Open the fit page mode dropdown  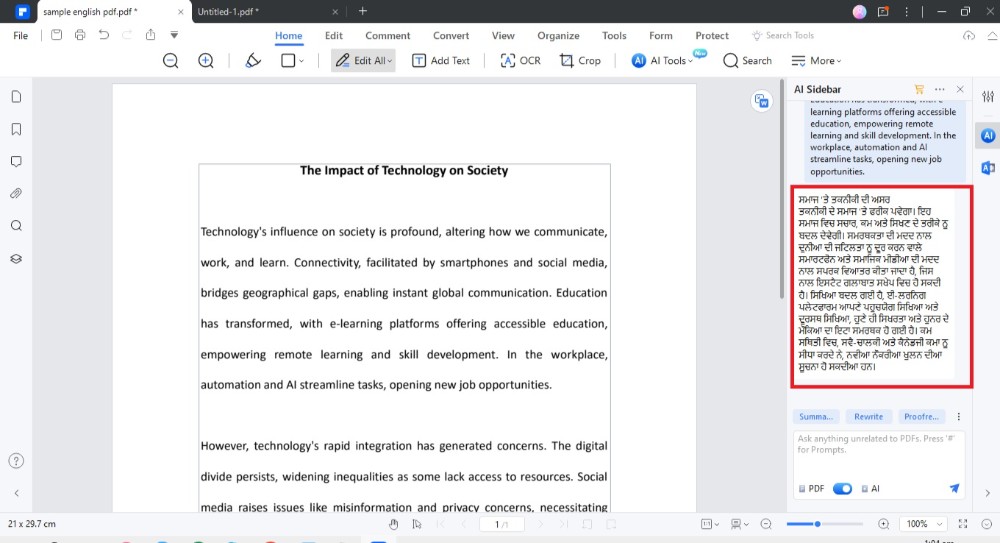(710, 524)
